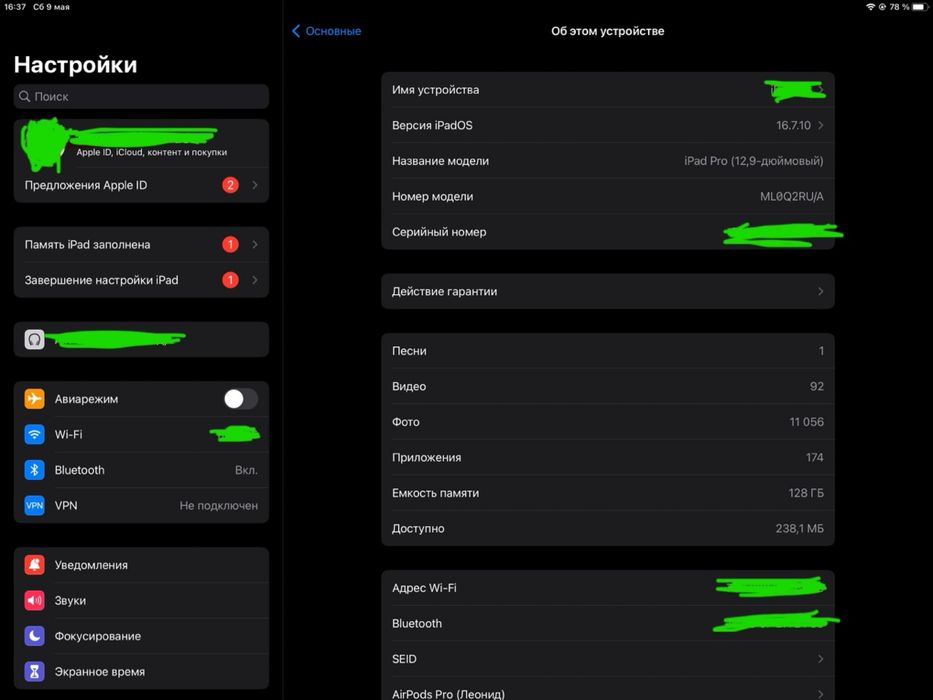
Task: Go back to Основные
Action: (327, 31)
